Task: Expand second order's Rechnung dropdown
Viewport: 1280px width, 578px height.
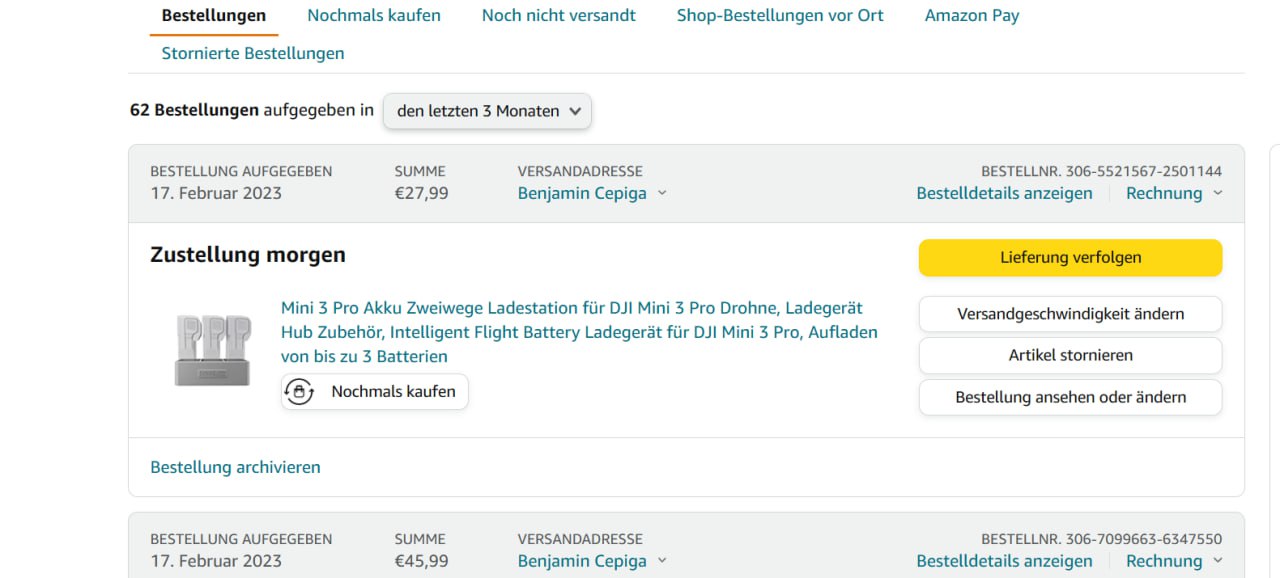Action: (1217, 562)
